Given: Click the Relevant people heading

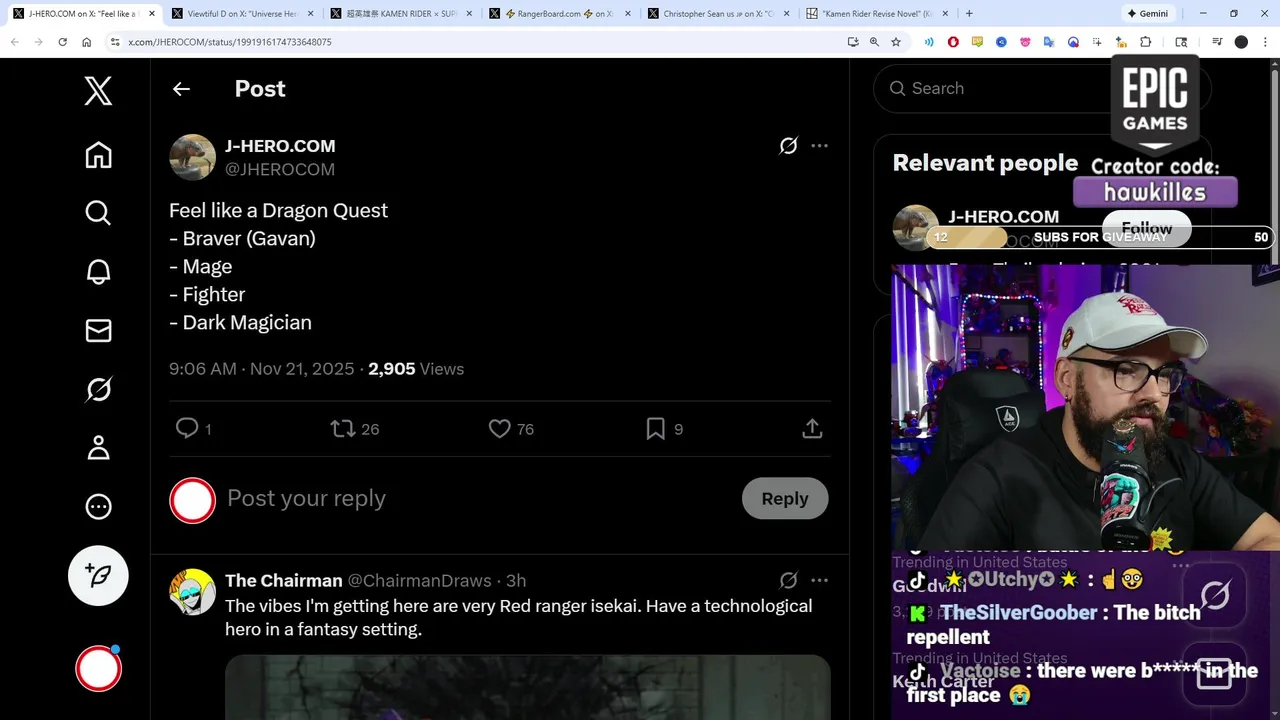Looking at the screenshot, I should click(x=985, y=163).
